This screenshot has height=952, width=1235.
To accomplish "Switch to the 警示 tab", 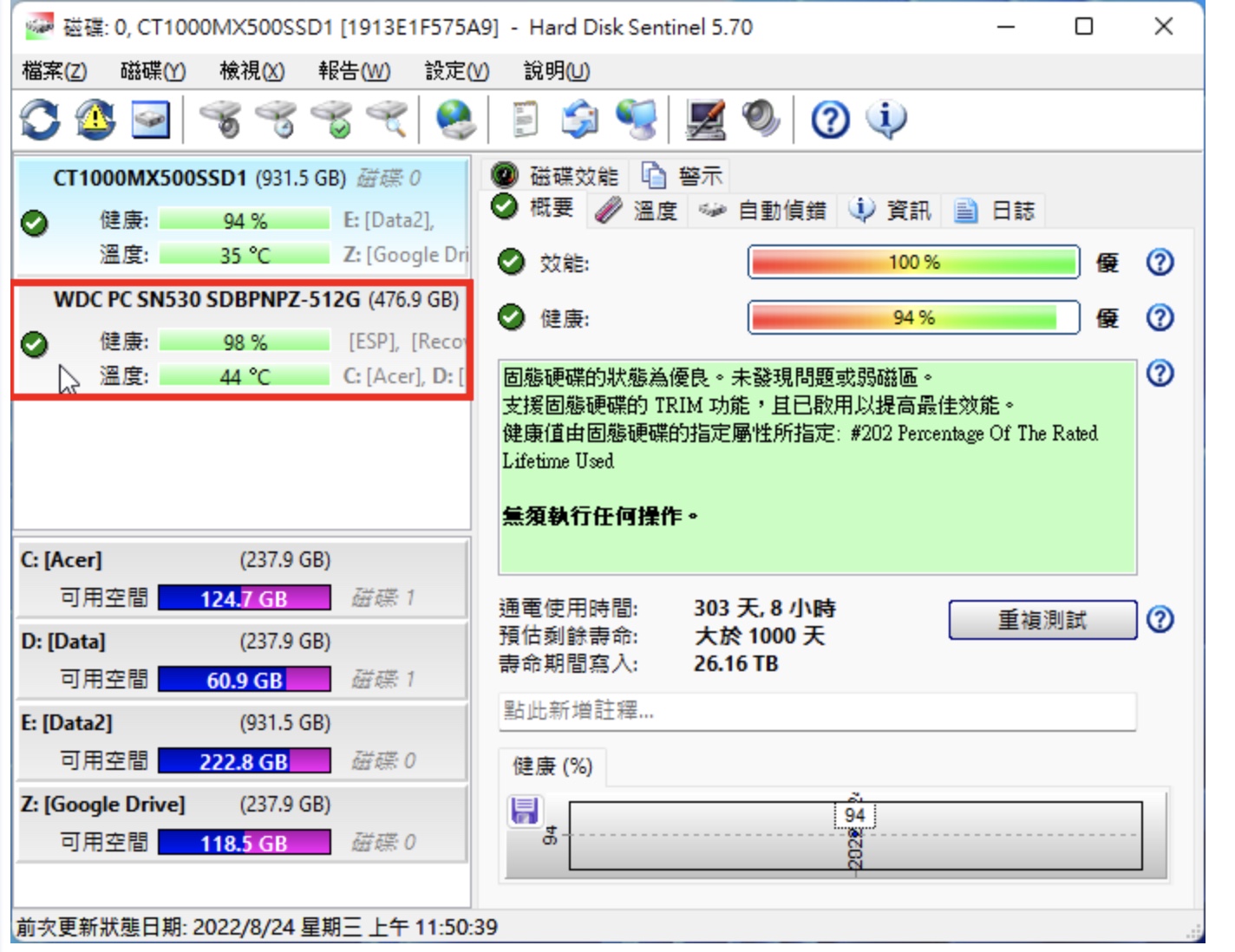I will pyautogui.click(x=681, y=176).
